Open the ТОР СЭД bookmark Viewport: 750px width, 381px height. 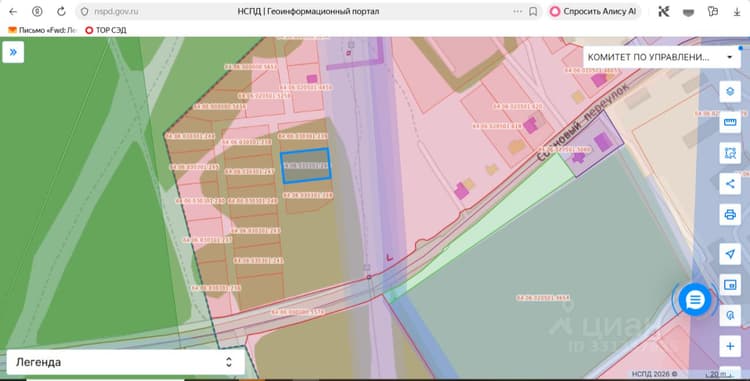(106, 30)
